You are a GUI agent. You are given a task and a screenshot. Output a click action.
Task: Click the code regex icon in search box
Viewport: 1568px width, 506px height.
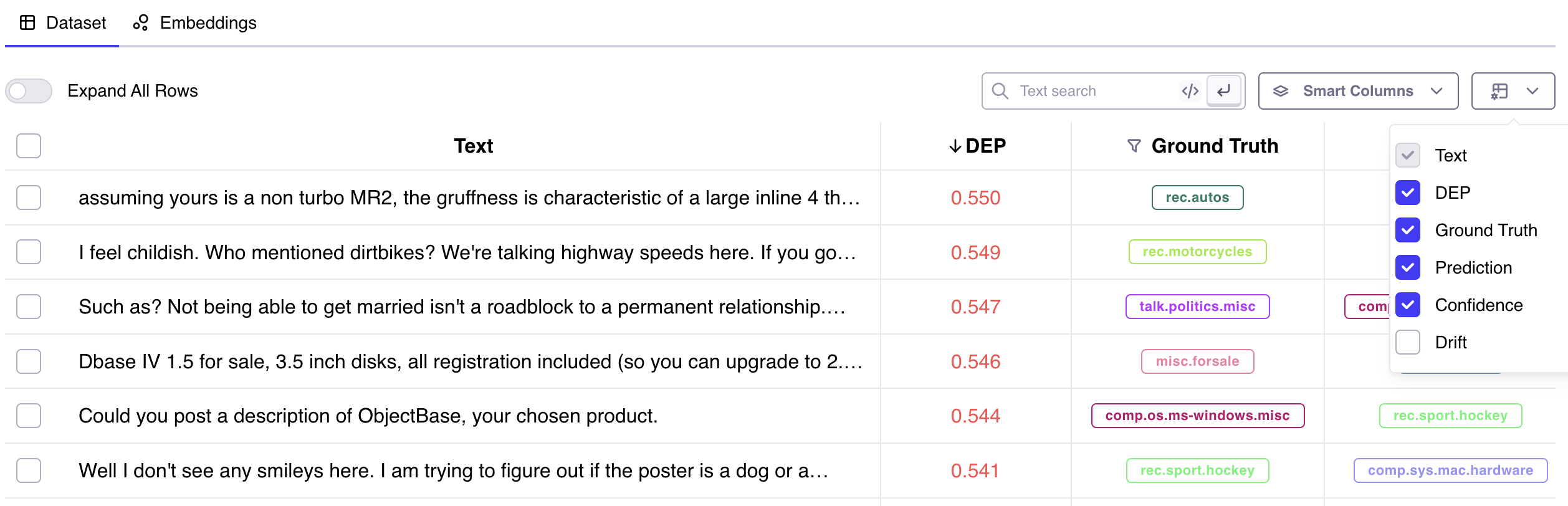coord(1190,91)
